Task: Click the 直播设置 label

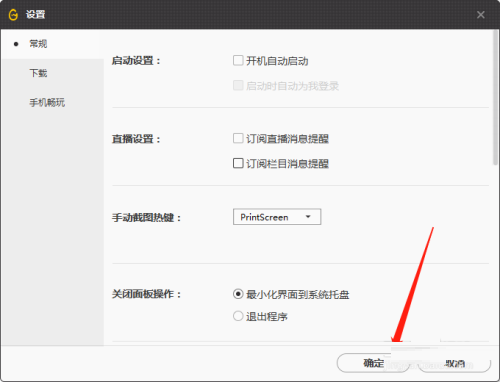Action: coord(136,139)
